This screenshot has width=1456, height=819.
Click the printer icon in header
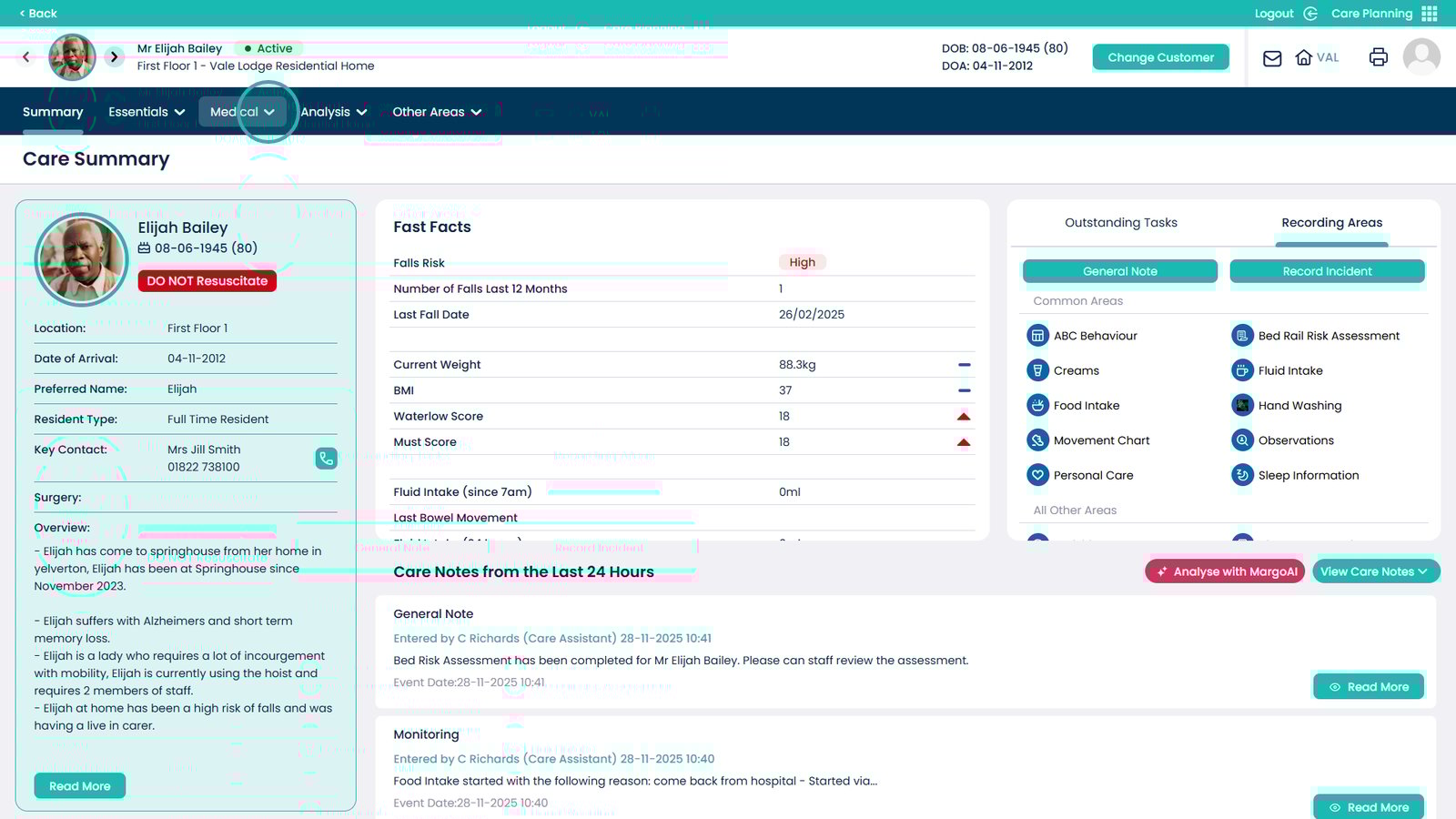1378,57
